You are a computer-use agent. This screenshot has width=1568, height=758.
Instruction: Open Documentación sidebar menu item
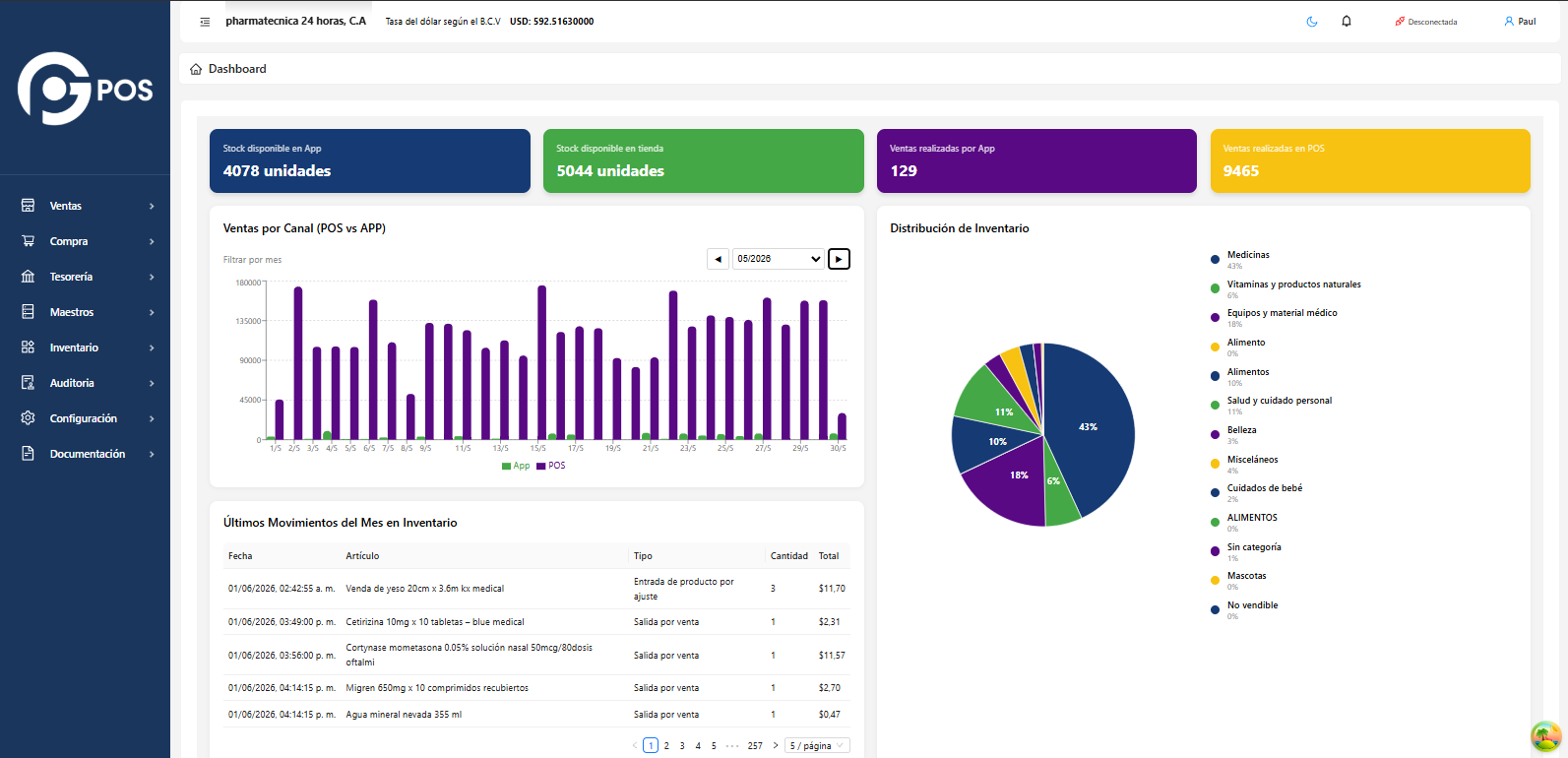coord(86,454)
